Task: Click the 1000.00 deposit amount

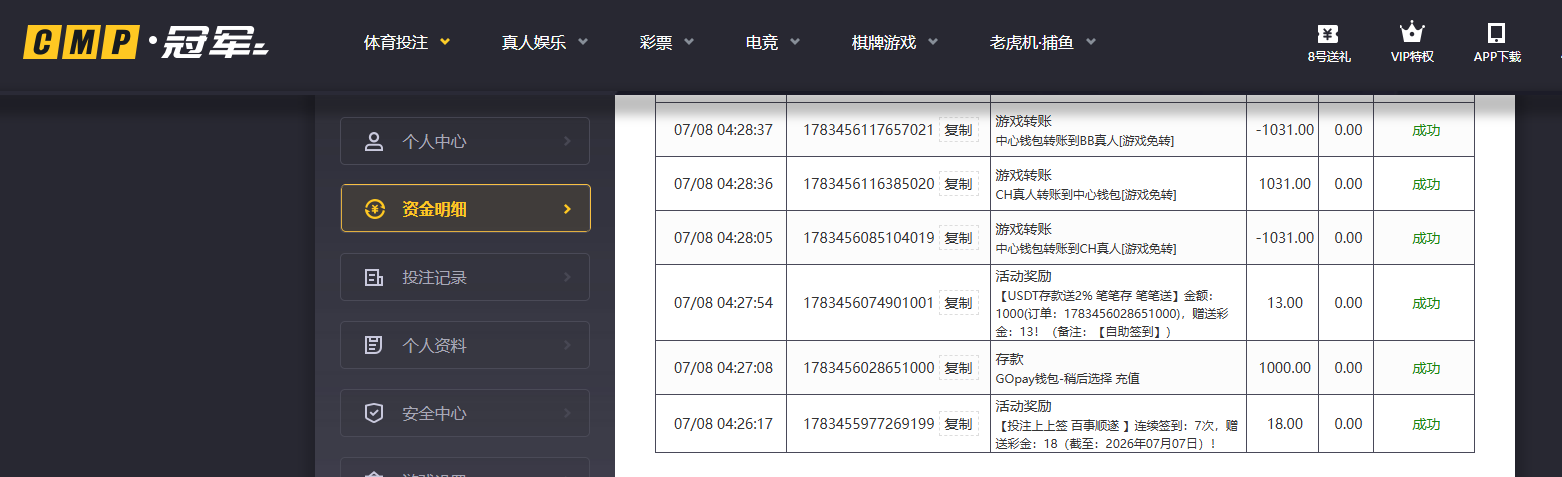Action: tap(1285, 368)
